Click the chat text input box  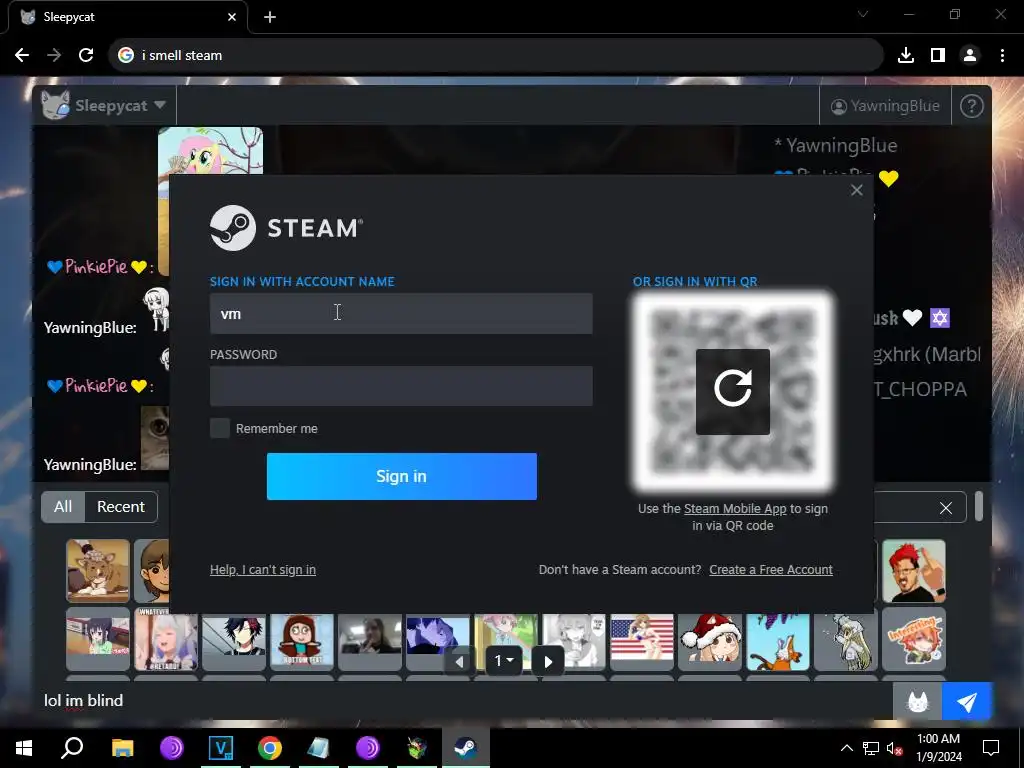tap(464, 701)
